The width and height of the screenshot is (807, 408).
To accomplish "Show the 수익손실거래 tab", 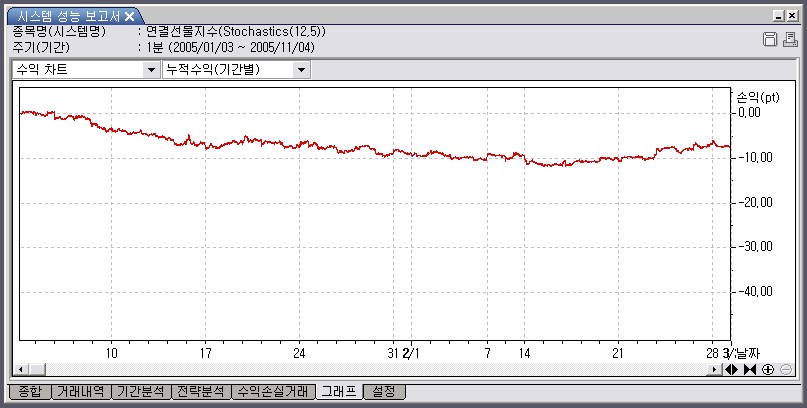I will (x=271, y=391).
